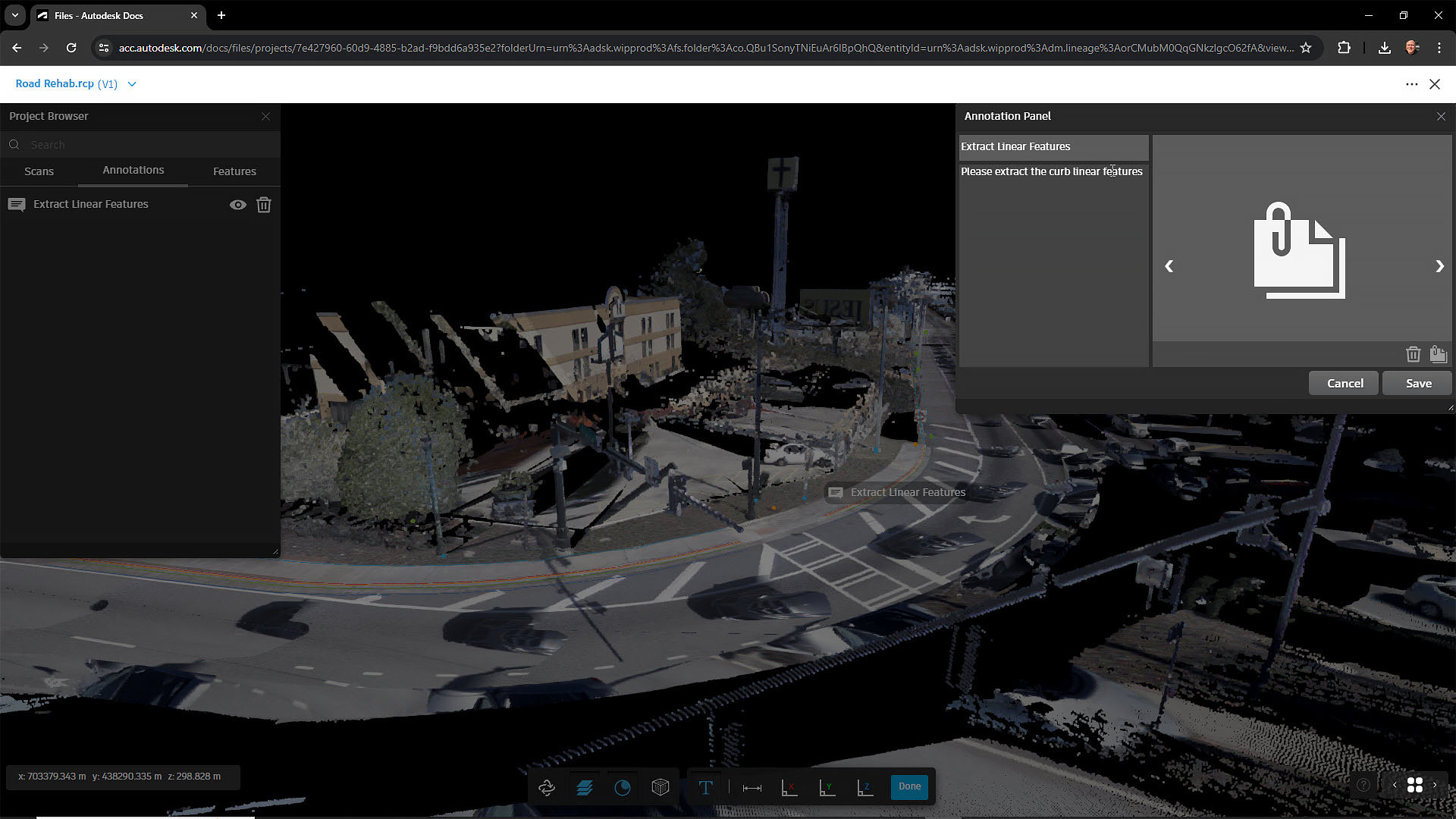
Task: Click the Z axis measure icon
Action: pyautogui.click(x=865, y=787)
